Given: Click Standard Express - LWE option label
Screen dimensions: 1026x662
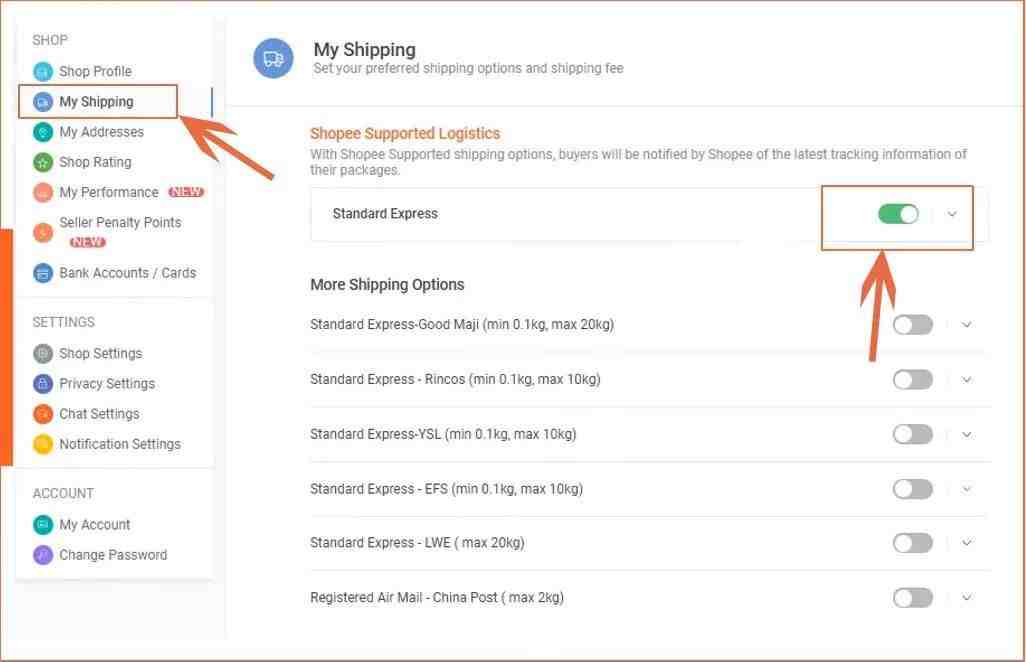Looking at the screenshot, I should (417, 543).
